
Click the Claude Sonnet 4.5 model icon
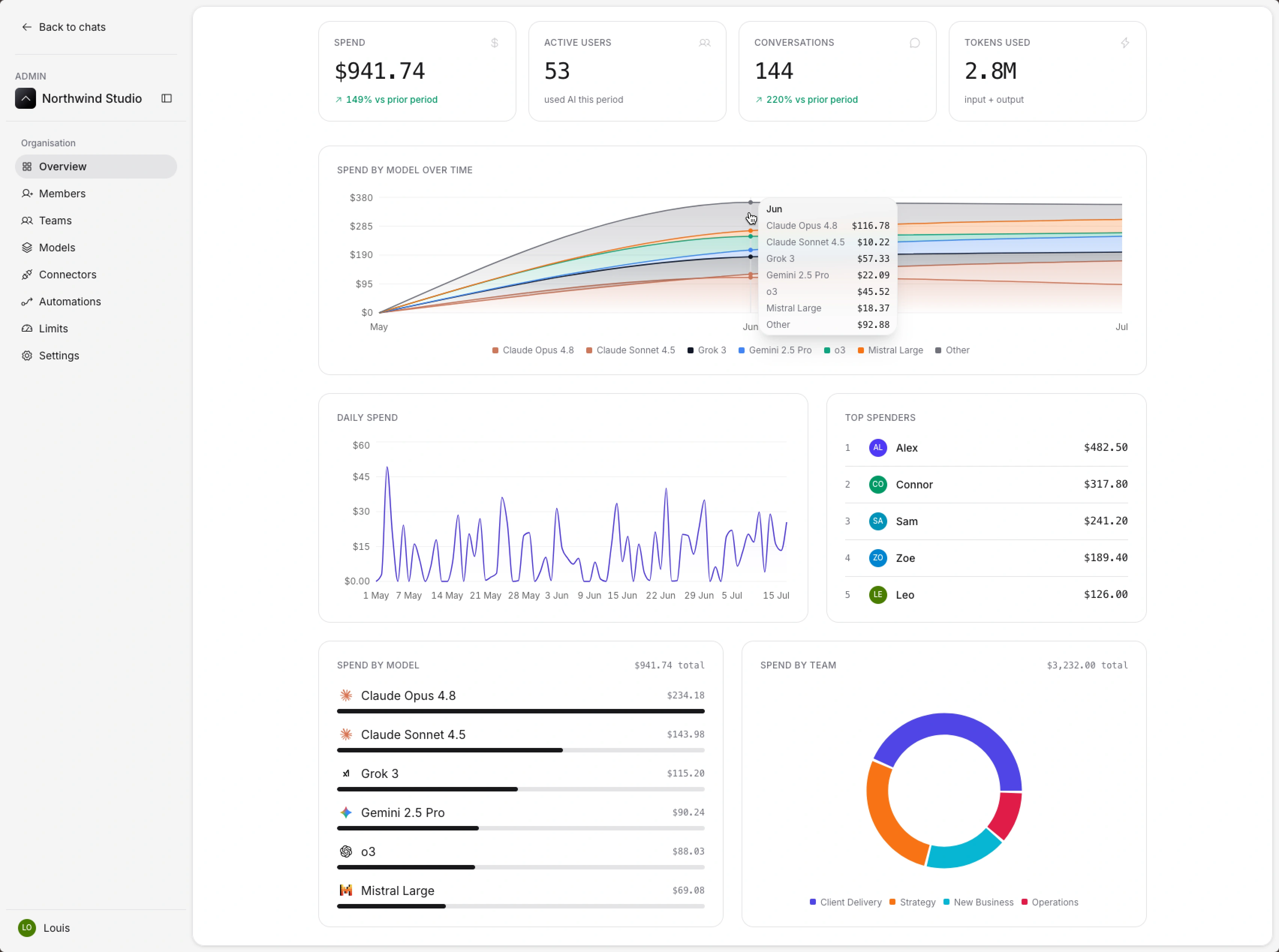[346, 735]
